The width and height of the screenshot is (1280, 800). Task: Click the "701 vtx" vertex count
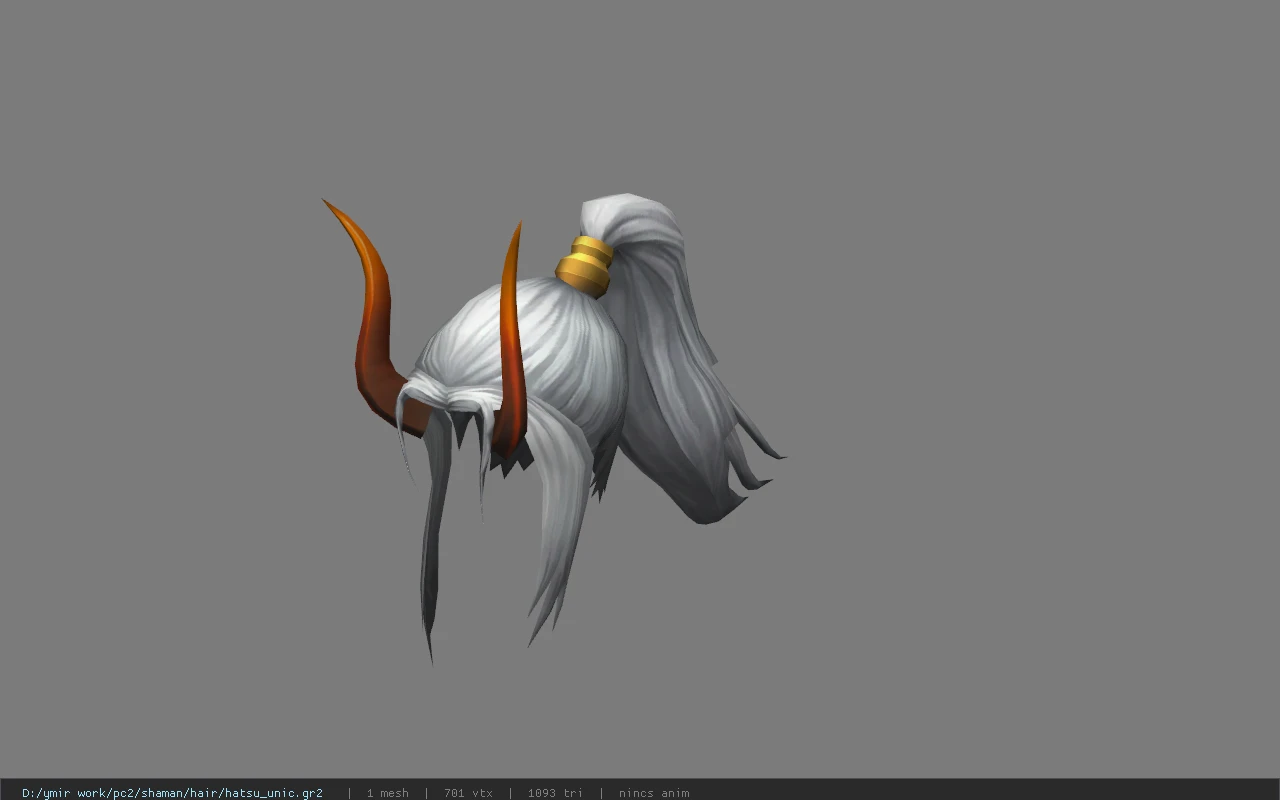point(468,793)
